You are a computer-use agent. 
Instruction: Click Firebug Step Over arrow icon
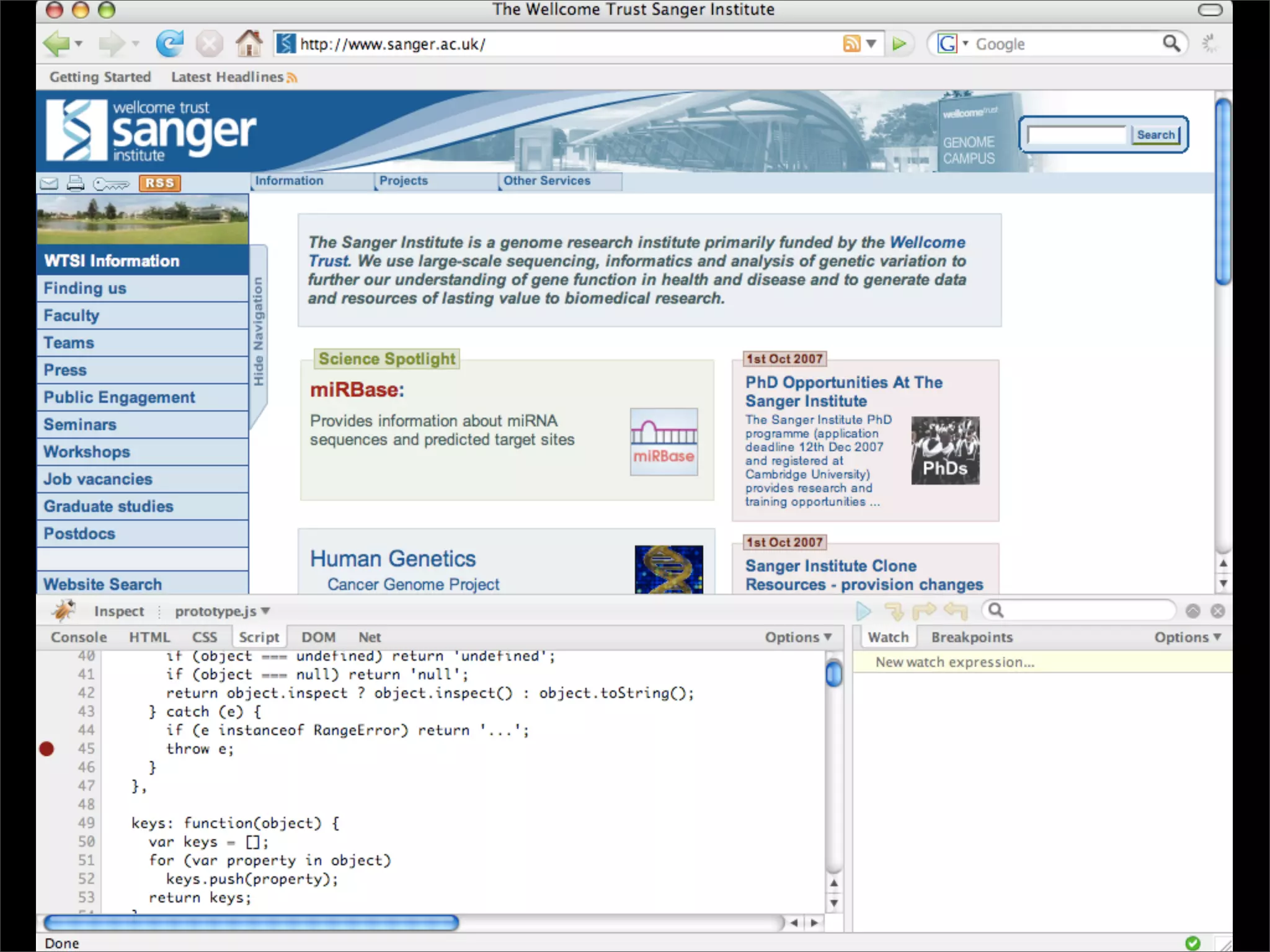(924, 611)
